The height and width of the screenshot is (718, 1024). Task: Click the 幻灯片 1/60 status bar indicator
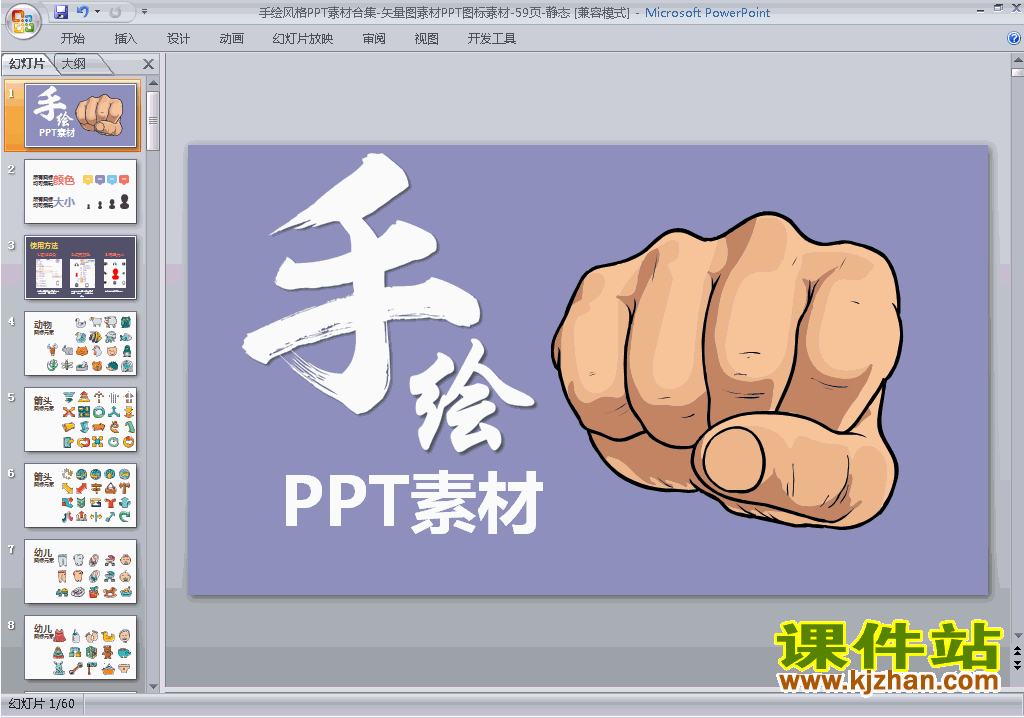(x=42, y=704)
